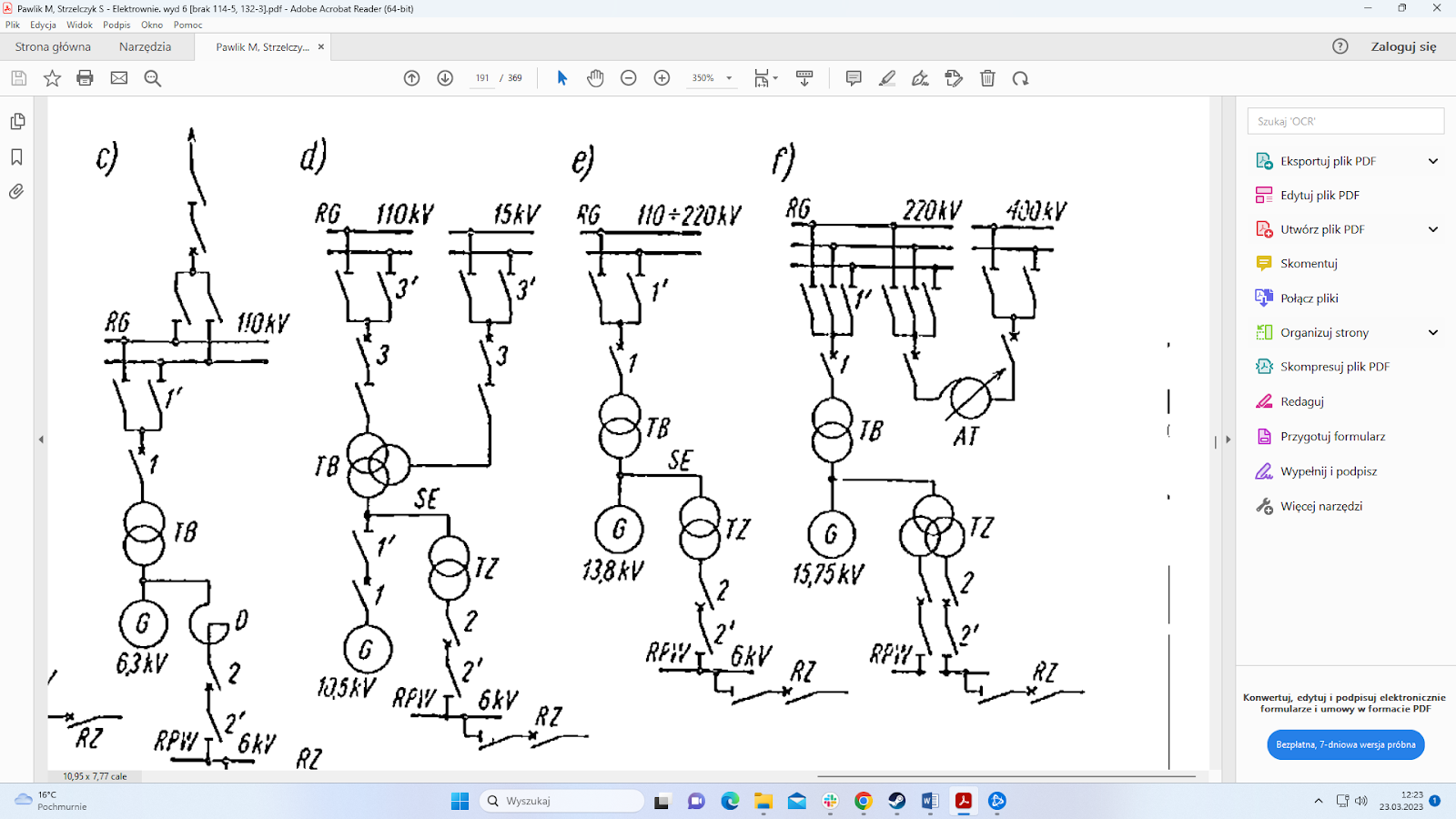The image size is (1456, 819).
Task: Collapse the right tools pane
Action: pyautogui.click(x=1228, y=440)
